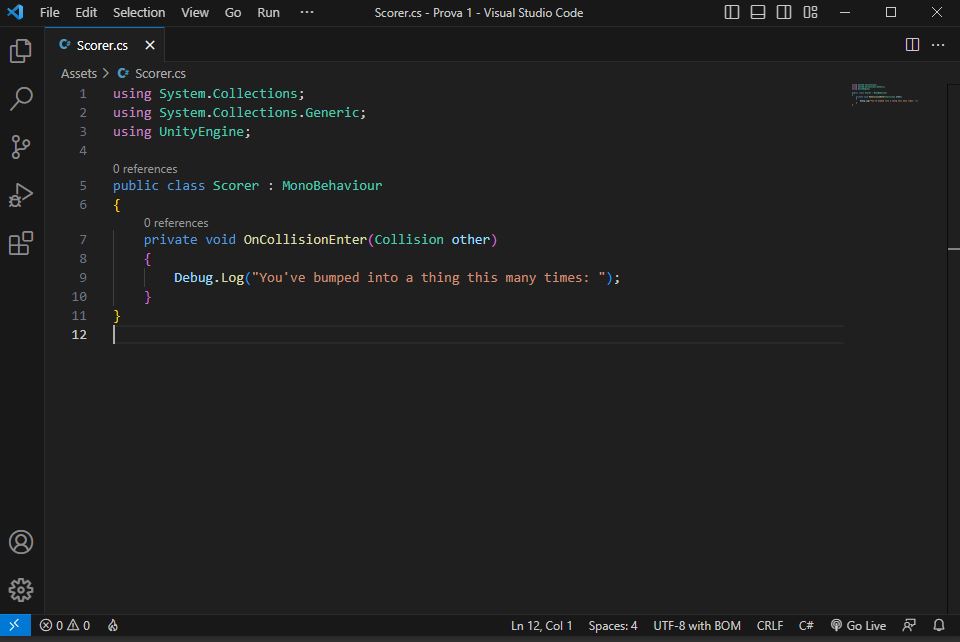The height and width of the screenshot is (642, 960).
Task: Open notifications via the bell icon
Action: pos(937,625)
